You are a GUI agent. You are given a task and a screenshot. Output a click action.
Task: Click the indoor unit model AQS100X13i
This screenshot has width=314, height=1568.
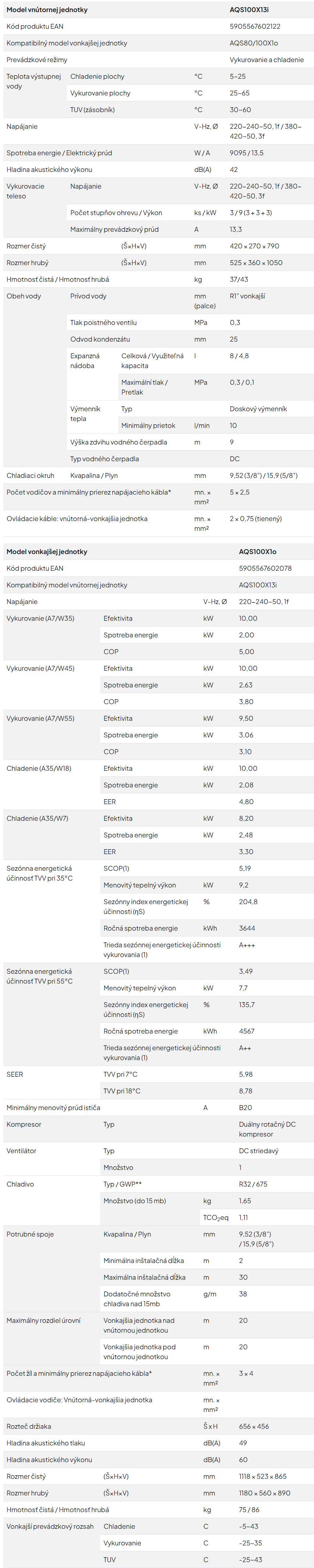pyautogui.click(x=249, y=10)
